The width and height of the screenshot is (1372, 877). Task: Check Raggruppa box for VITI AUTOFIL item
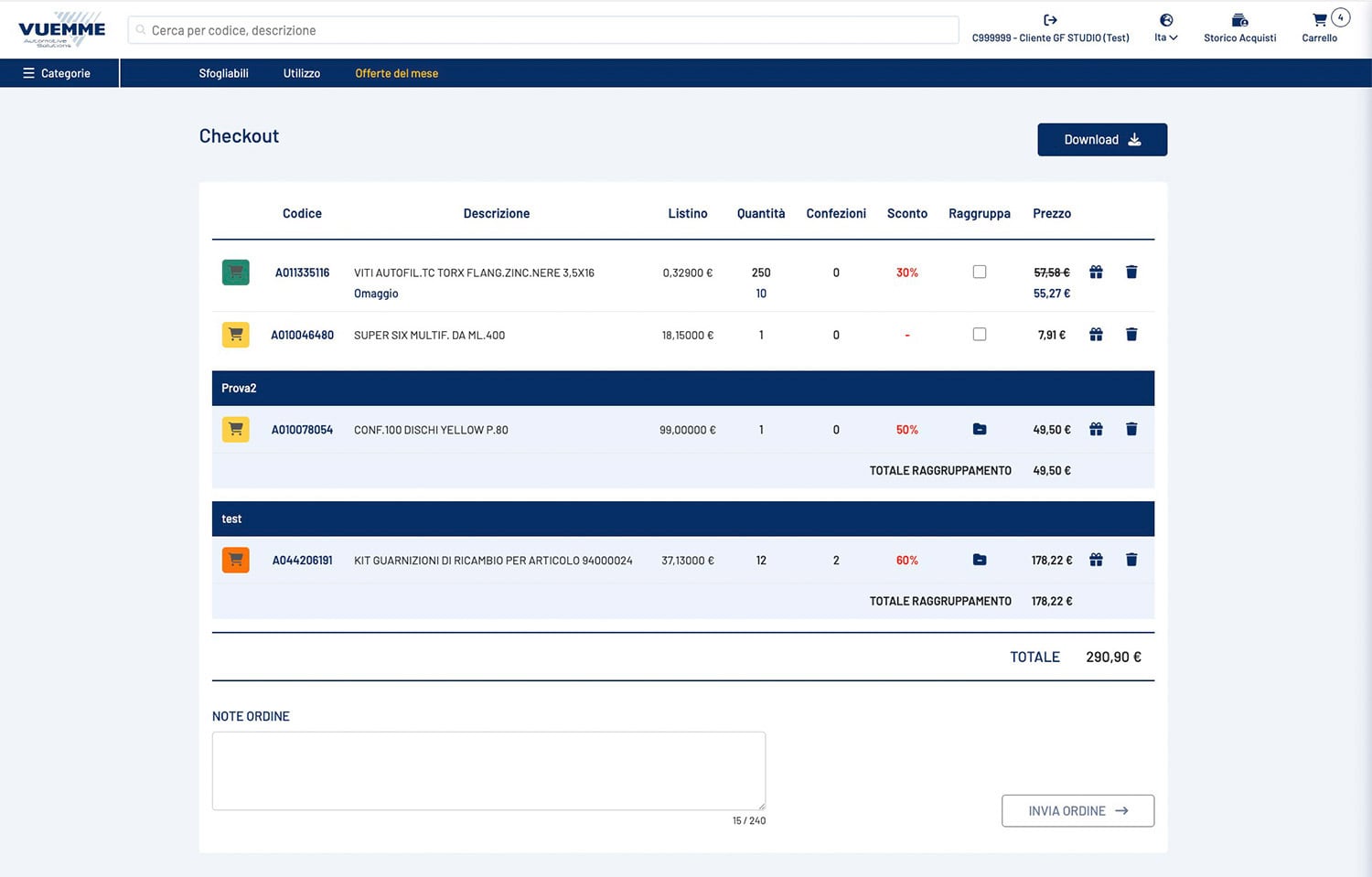coord(980,273)
